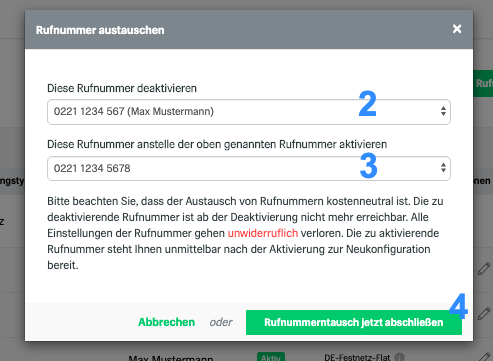Click the 'Rufnummer austauschen' dialog title
Screen dimensions: 493x361
click(100, 30)
